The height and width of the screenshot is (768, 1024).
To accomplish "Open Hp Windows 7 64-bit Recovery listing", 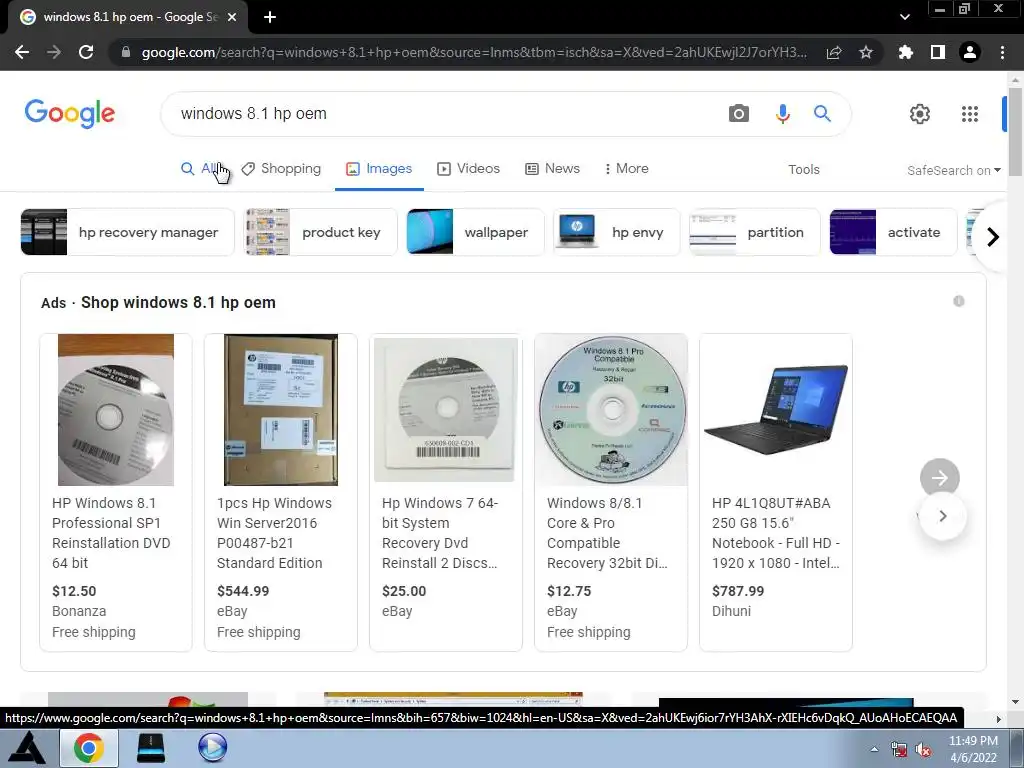I will (441, 533).
